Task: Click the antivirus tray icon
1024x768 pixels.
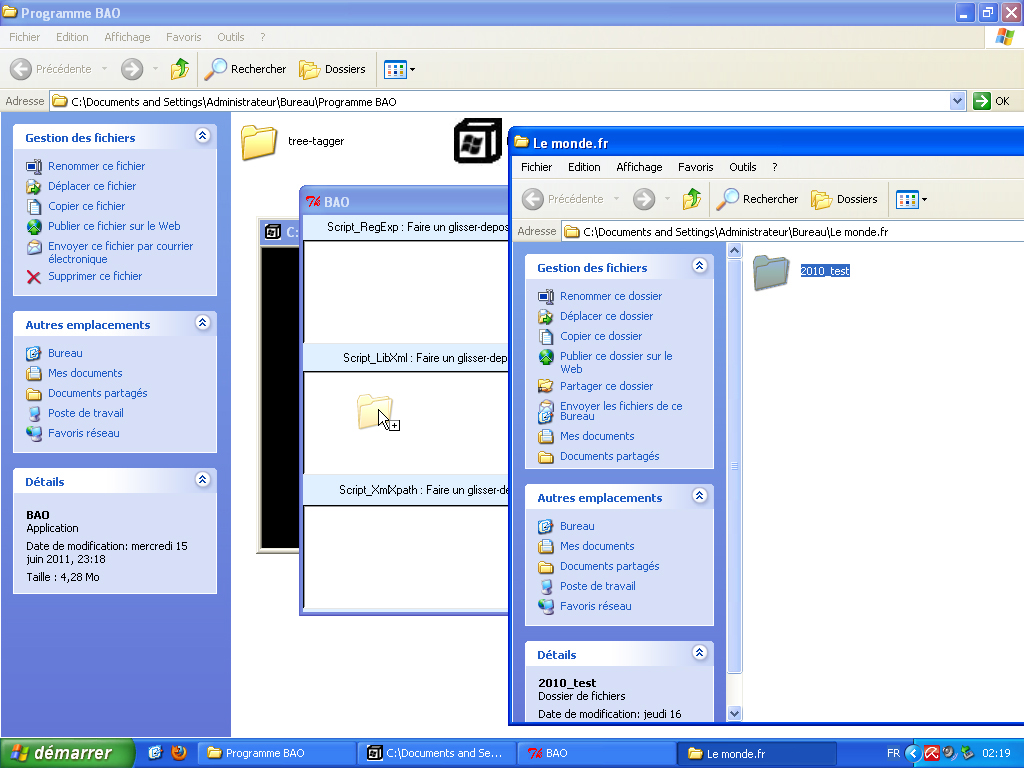Action: click(x=931, y=754)
